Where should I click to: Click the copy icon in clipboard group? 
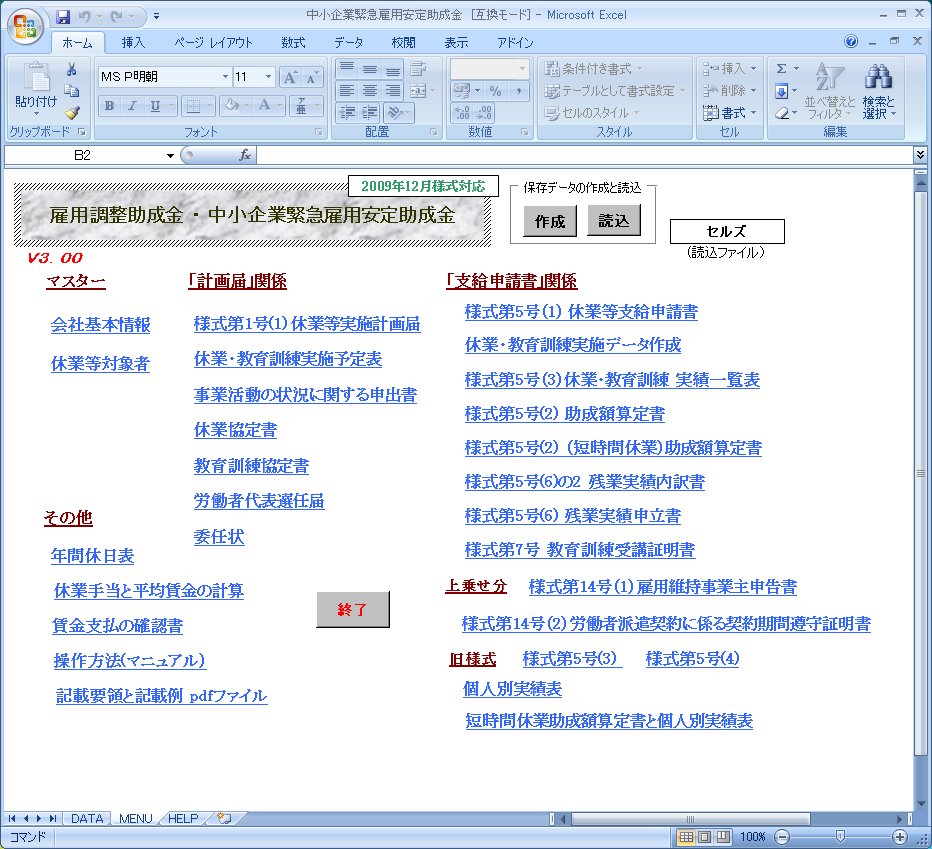pos(71,90)
